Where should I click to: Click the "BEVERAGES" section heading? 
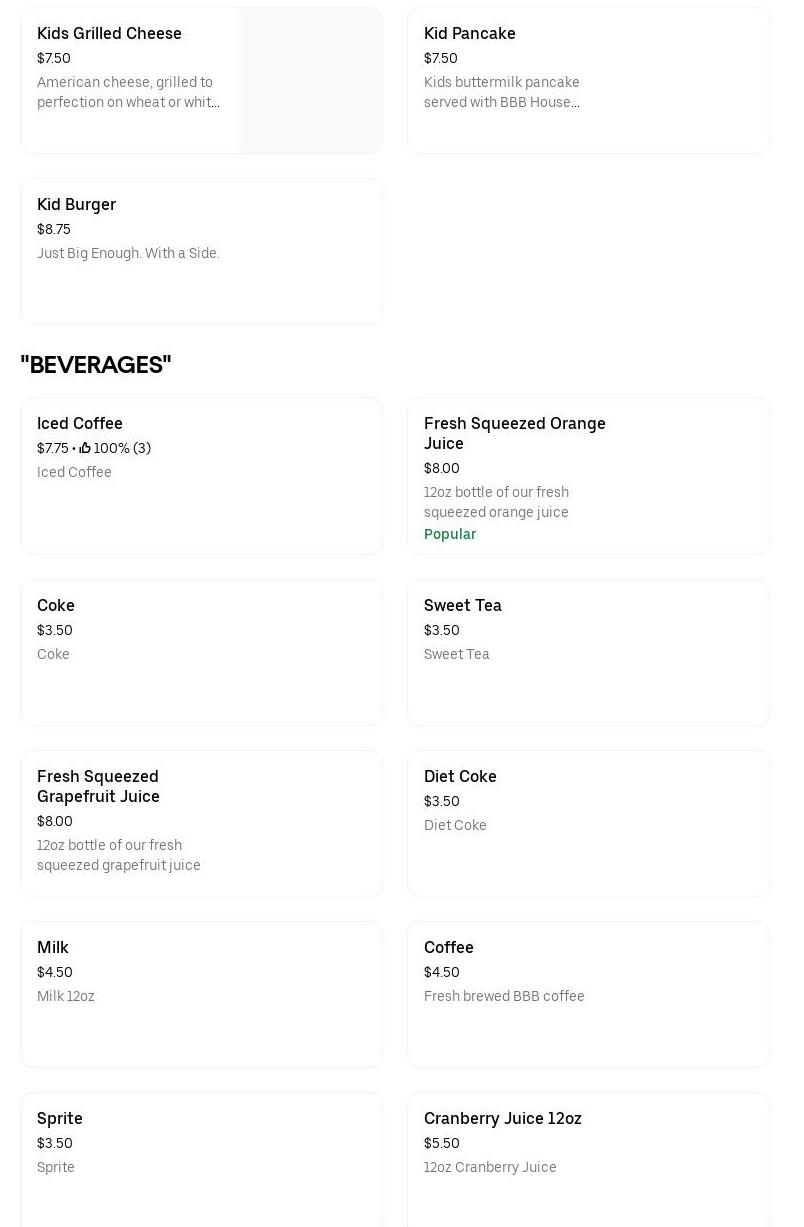click(x=96, y=366)
